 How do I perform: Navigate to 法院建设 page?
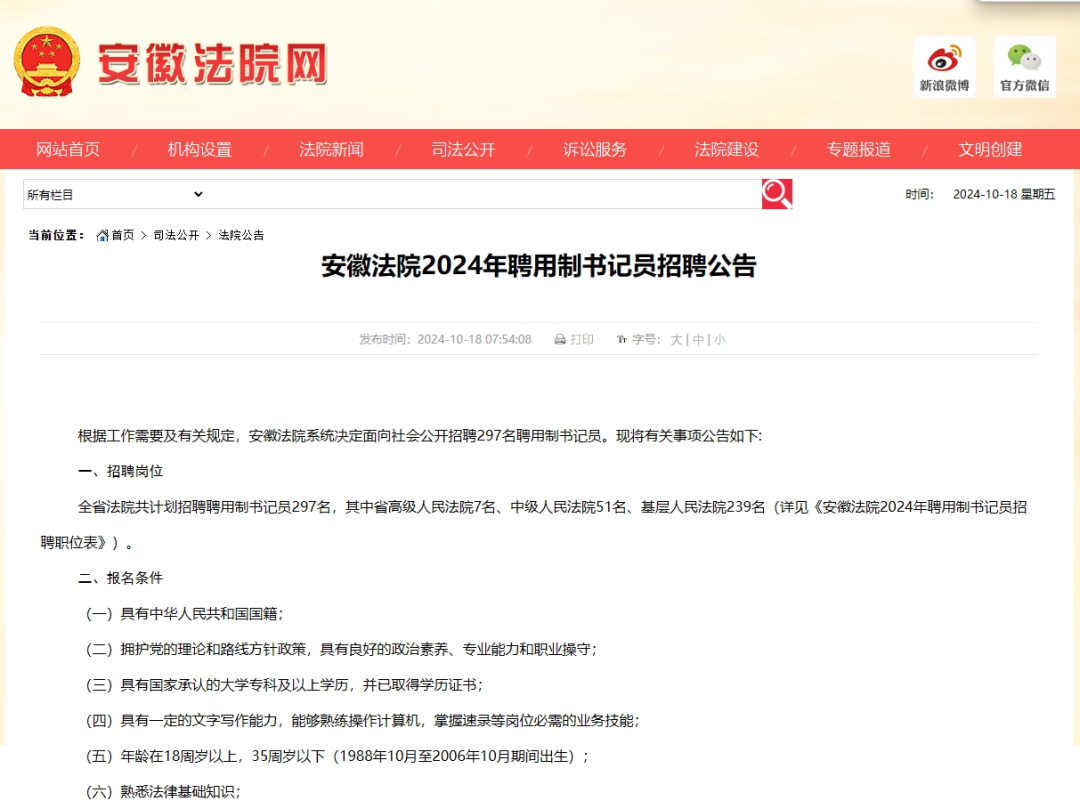[x=727, y=150]
